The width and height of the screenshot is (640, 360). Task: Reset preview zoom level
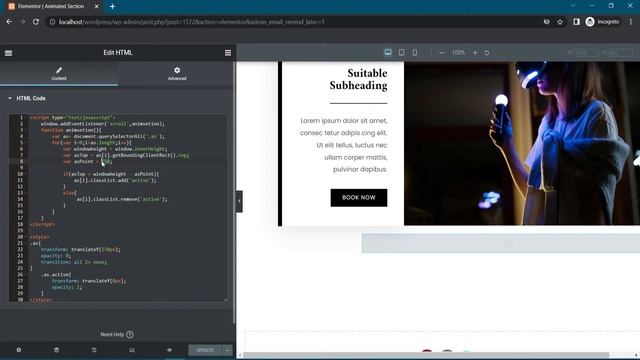pyautogui.click(x=487, y=53)
